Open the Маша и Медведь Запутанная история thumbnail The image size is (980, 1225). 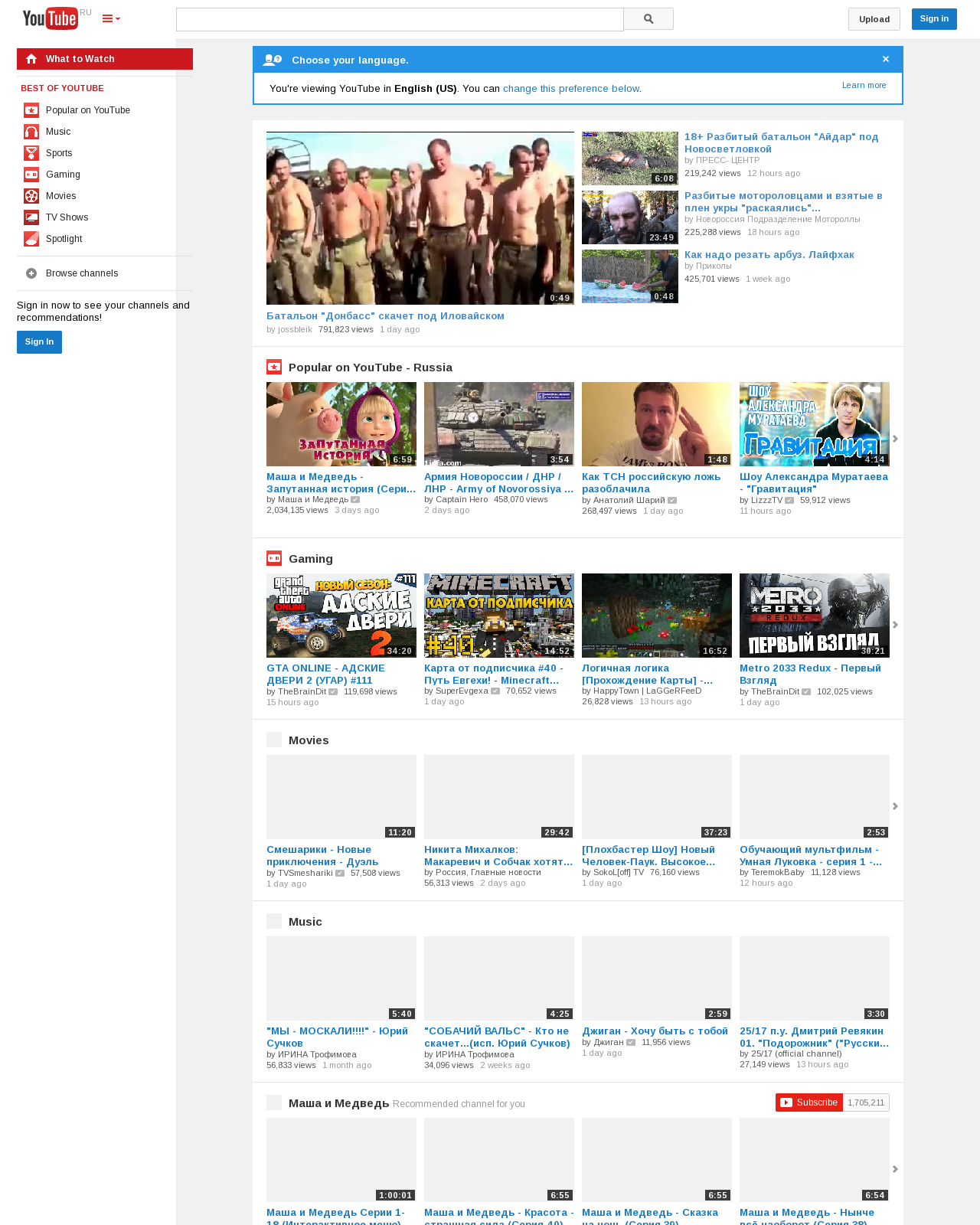coord(341,424)
